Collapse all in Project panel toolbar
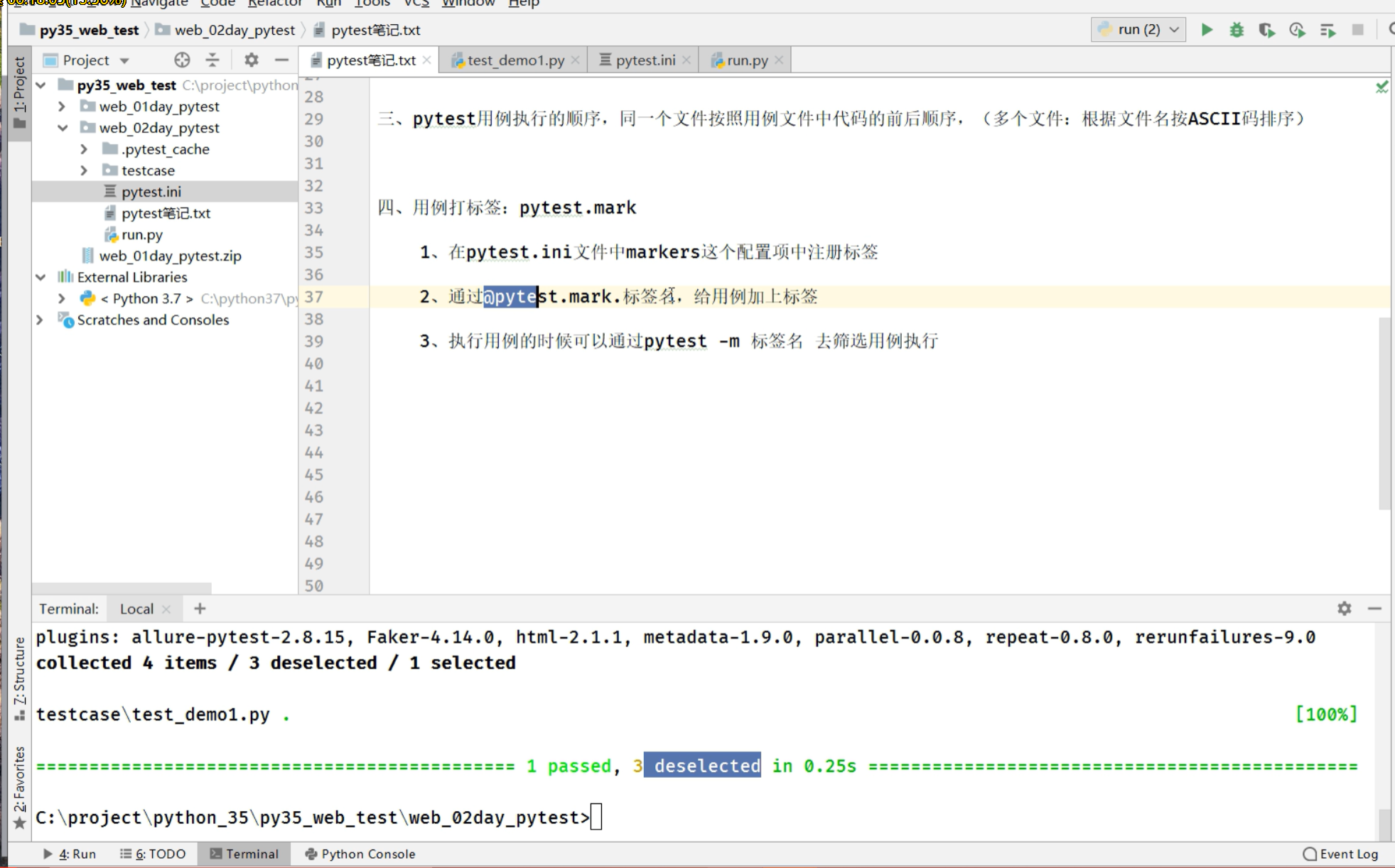This screenshot has height=868, width=1395. point(212,60)
